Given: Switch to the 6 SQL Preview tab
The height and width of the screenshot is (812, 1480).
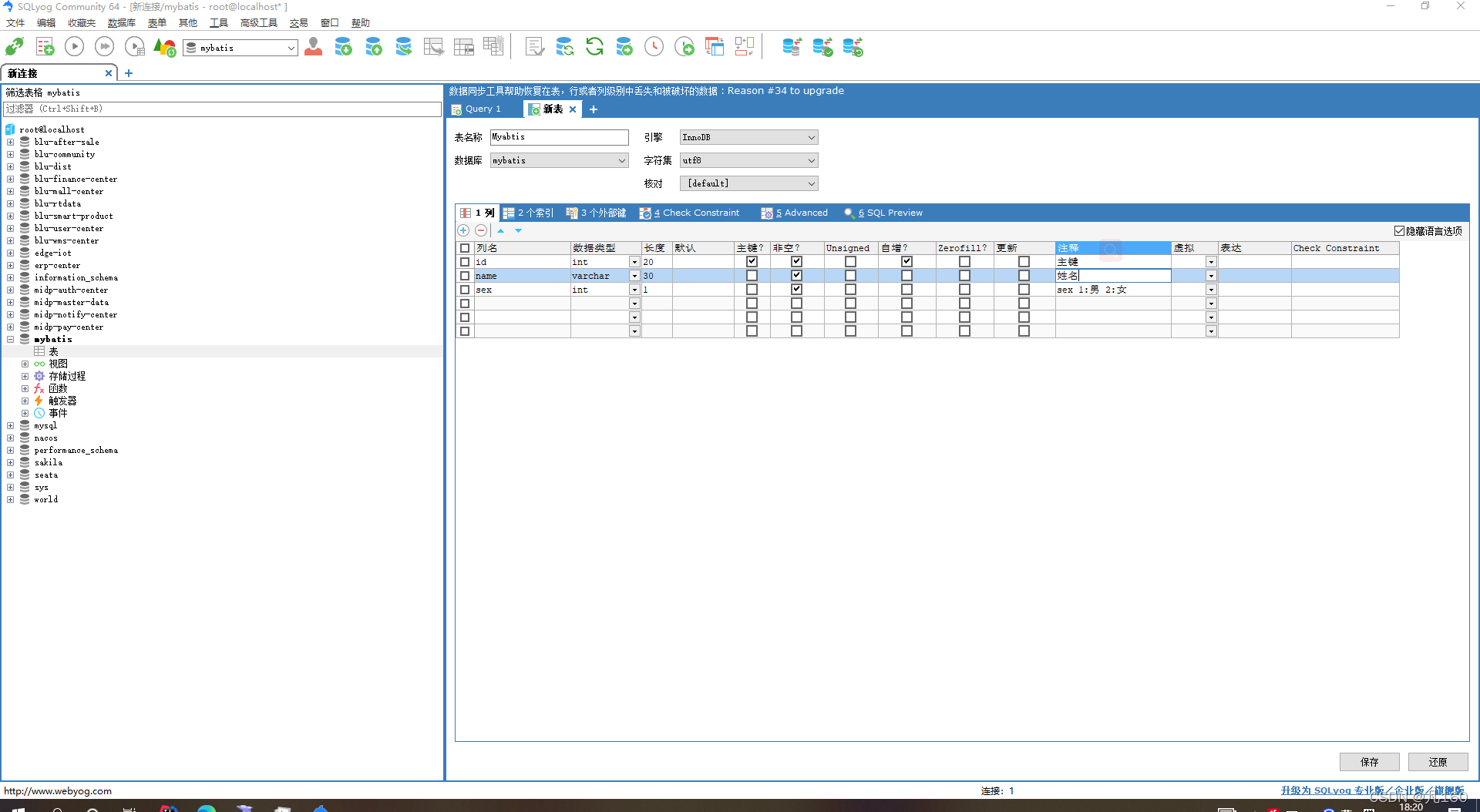Looking at the screenshot, I should coord(883,213).
